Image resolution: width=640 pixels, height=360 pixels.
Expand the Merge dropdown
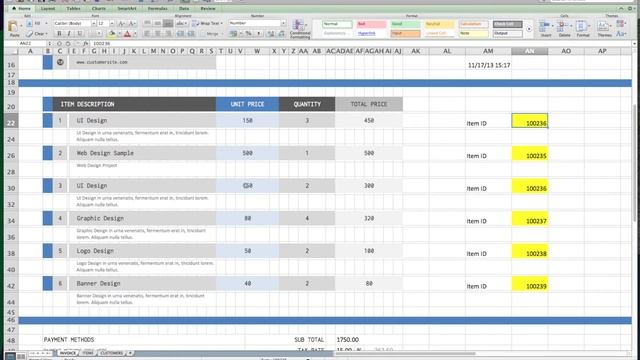pyautogui.click(x=222, y=34)
